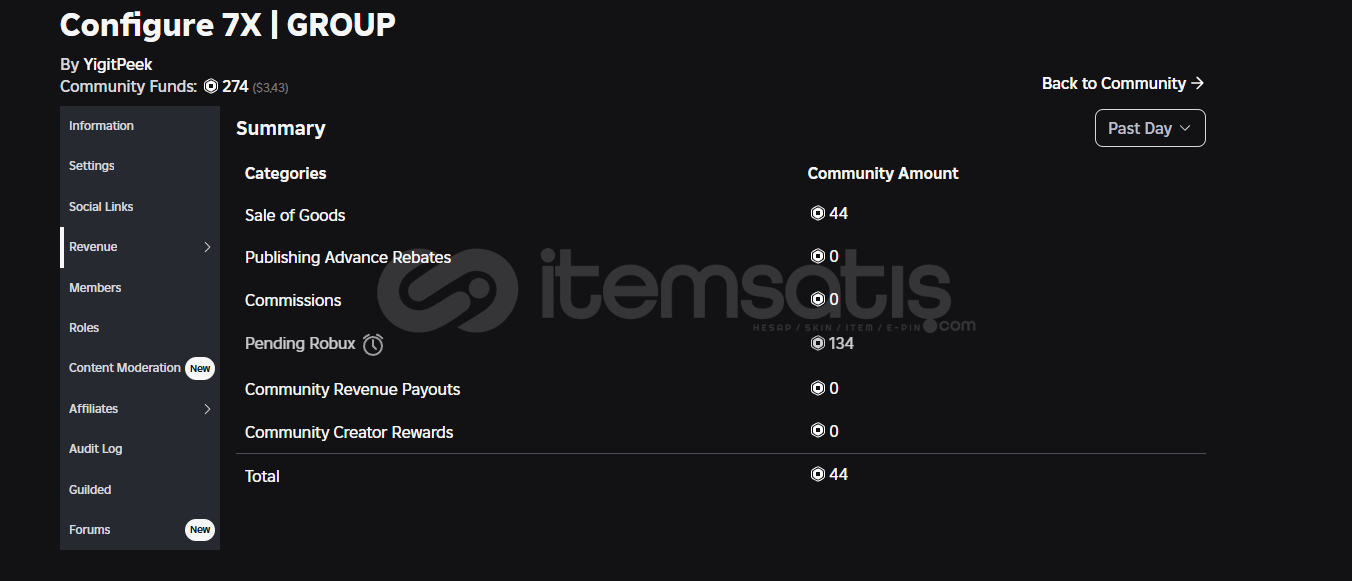Viewport: 1352px width, 581px height.
Task: Open the YigitPeek creator profile link
Action: (118, 65)
